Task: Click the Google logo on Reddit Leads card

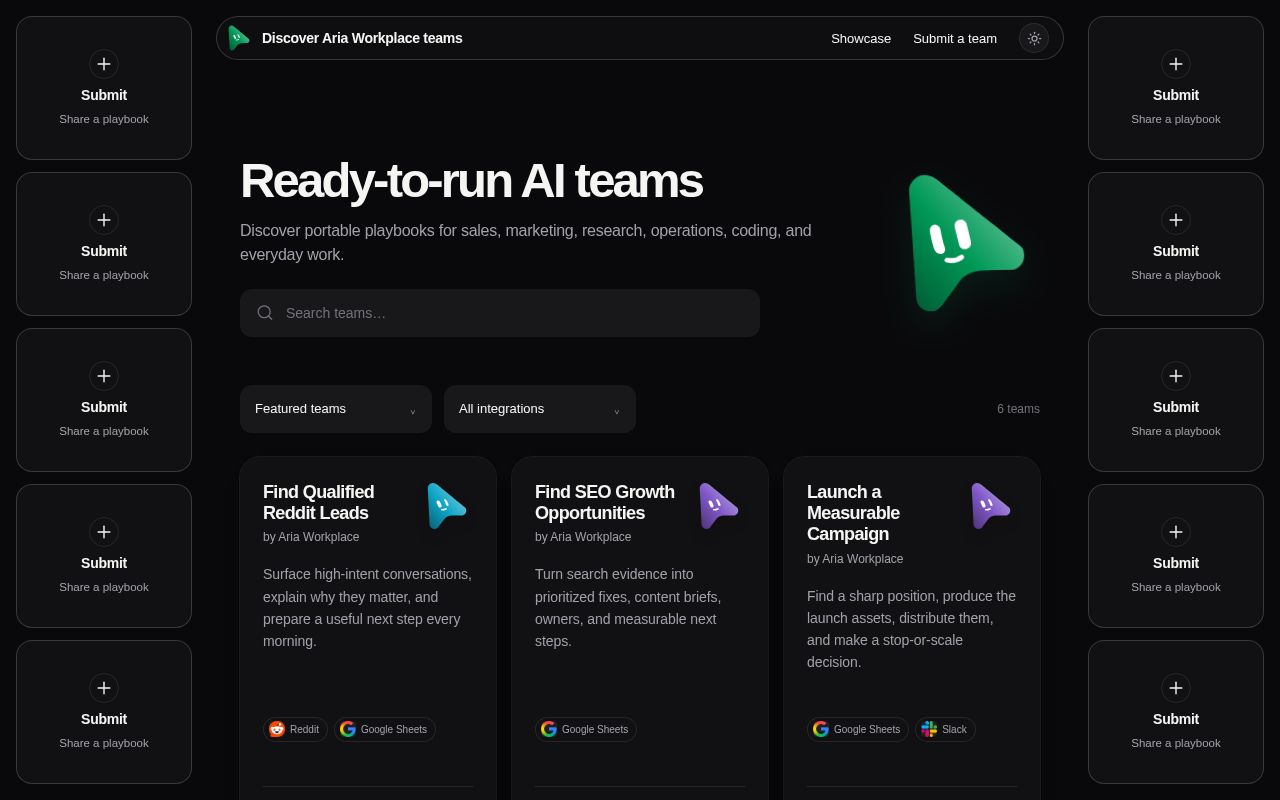Action: (348, 729)
